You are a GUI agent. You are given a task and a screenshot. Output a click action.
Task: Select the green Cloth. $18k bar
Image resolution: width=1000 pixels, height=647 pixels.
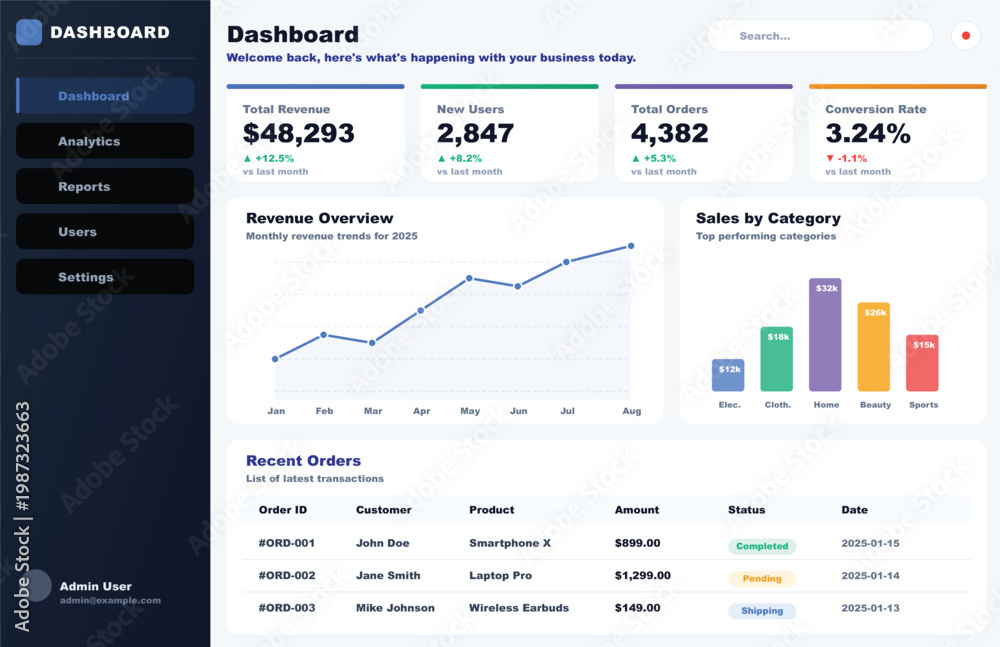click(777, 359)
